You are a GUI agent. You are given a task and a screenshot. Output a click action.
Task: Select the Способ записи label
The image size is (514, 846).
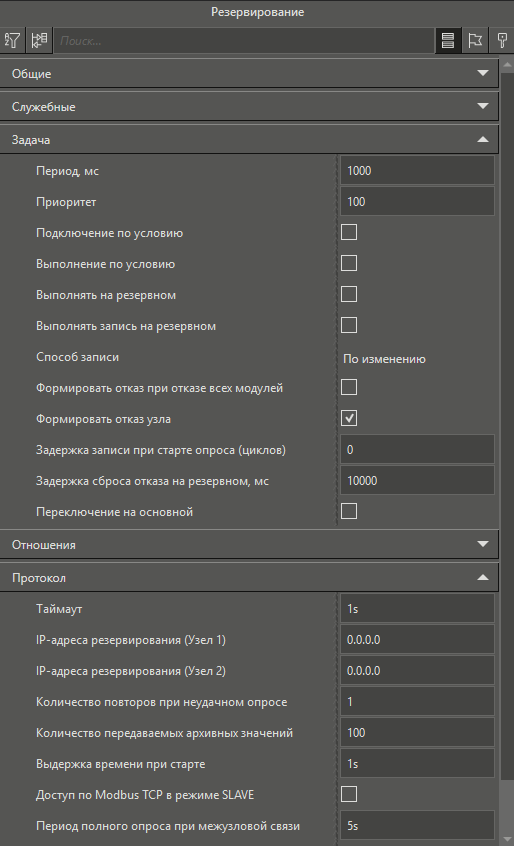point(78,357)
